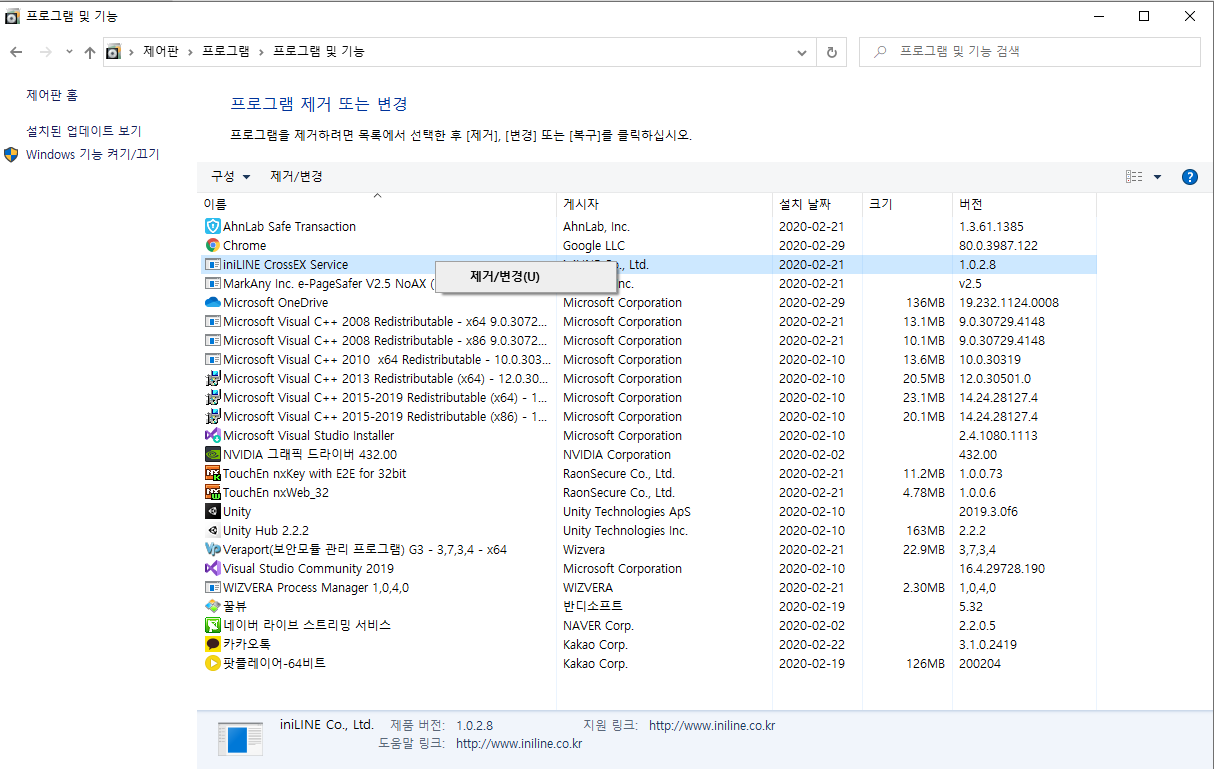Click the MarkAny e-PageSafer icon

click(x=212, y=284)
